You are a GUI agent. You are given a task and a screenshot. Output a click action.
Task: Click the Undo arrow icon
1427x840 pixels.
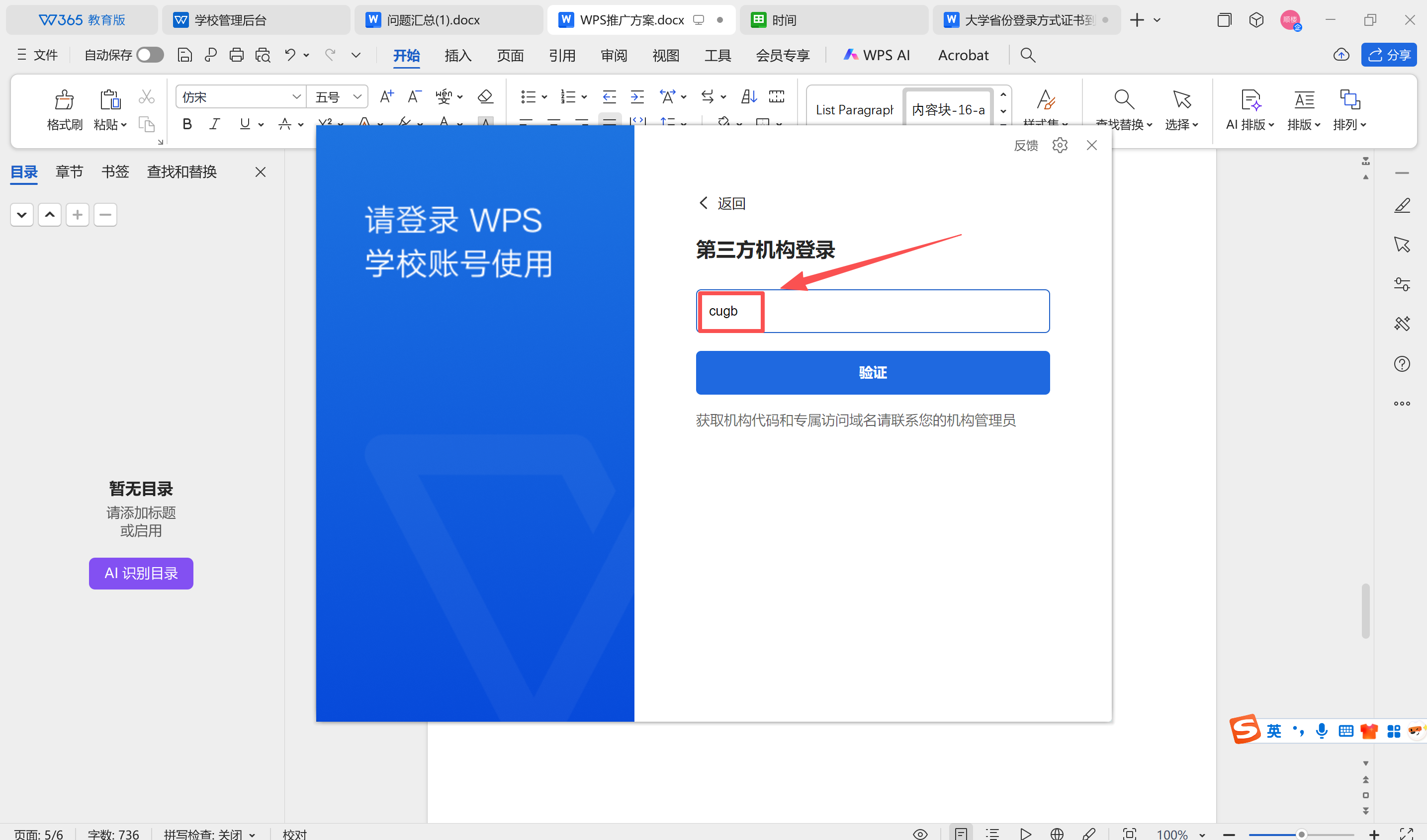click(x=290, y=55)
